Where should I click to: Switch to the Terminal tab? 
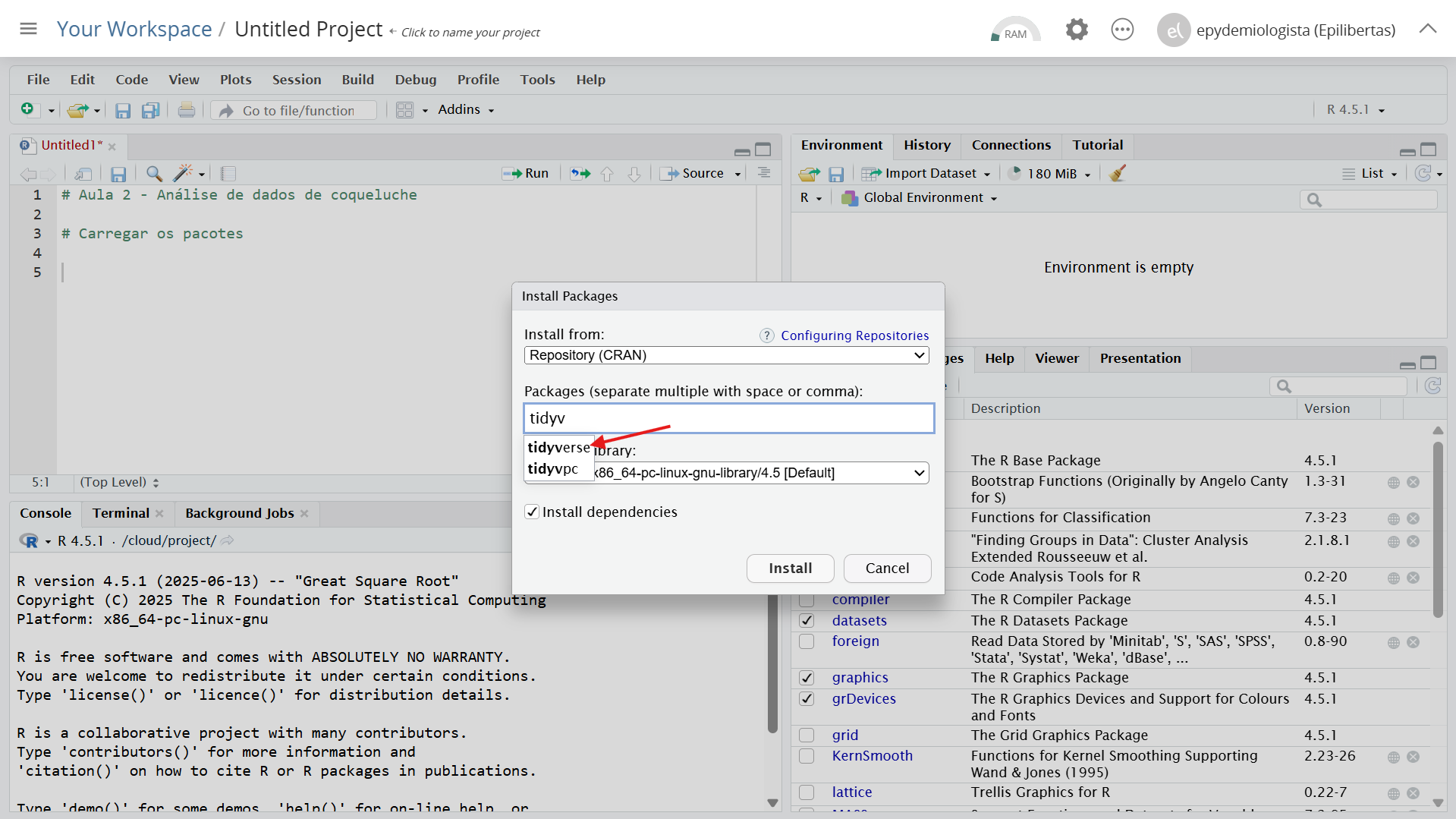click(x=121, y=513)
